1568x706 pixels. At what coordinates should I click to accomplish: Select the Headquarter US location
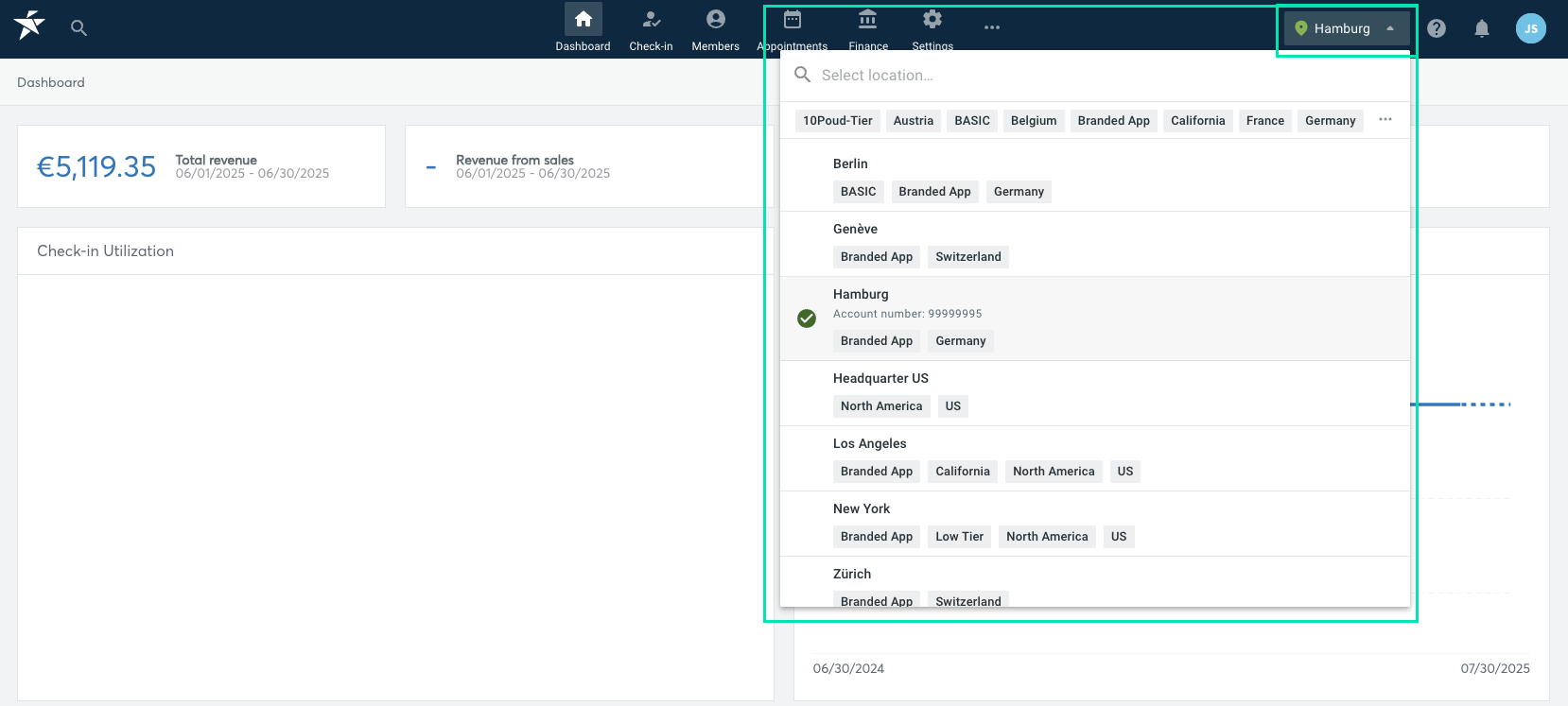coord(1095,393)
